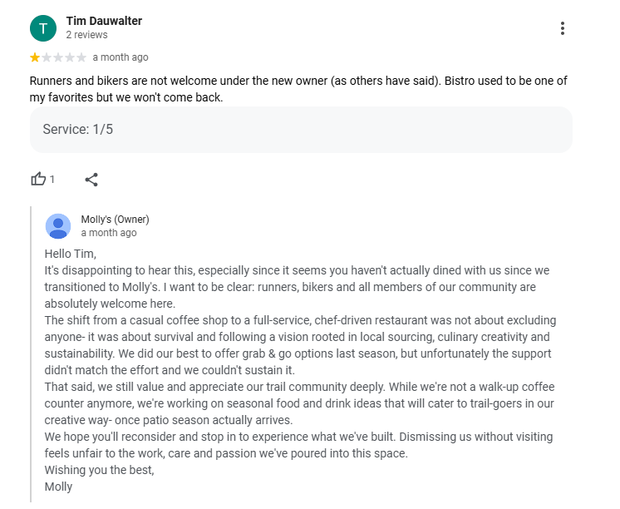The height and width of the screenshot is (509, 620).
Task: Click the '2 reviews' text under the name
Action: (x=87, y=35)
